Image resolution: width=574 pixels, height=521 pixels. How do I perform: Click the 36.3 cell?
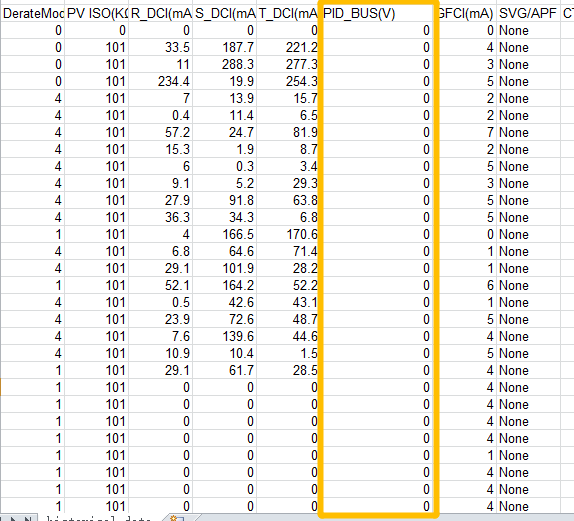pyautogui.click(x=161, y=217)
